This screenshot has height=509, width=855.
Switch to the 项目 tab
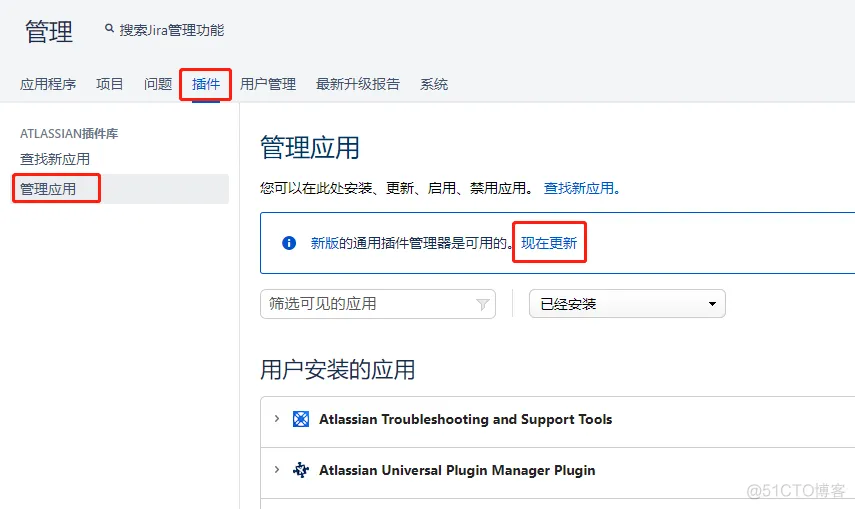point(110,84)
